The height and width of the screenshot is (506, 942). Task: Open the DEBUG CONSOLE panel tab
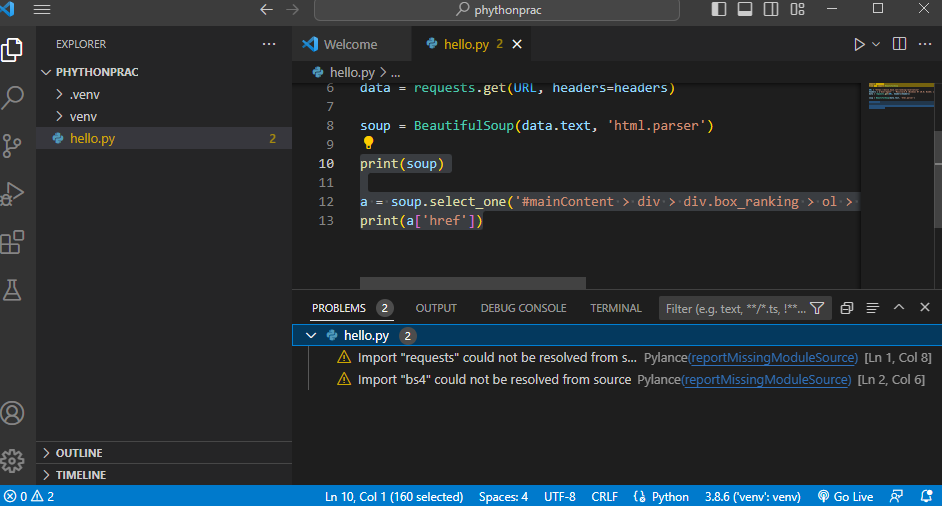click(523, 308)
